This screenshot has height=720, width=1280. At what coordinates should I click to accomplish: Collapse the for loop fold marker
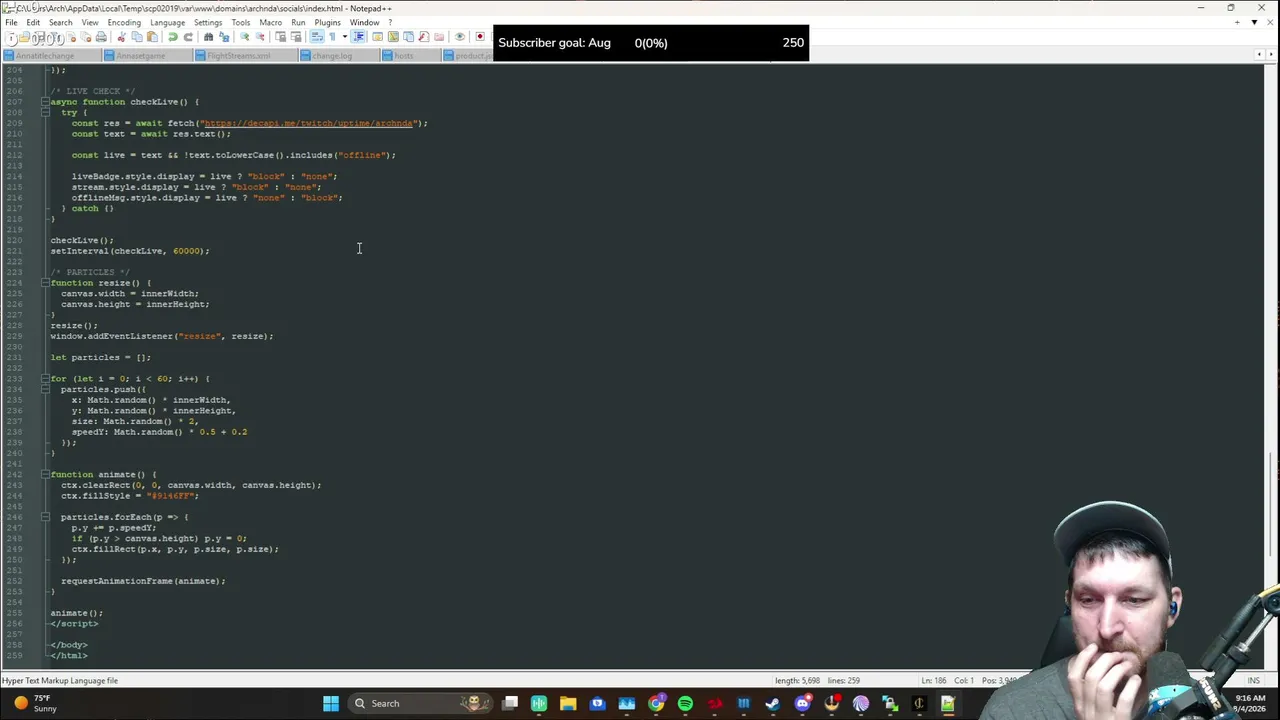click(45, 379)
